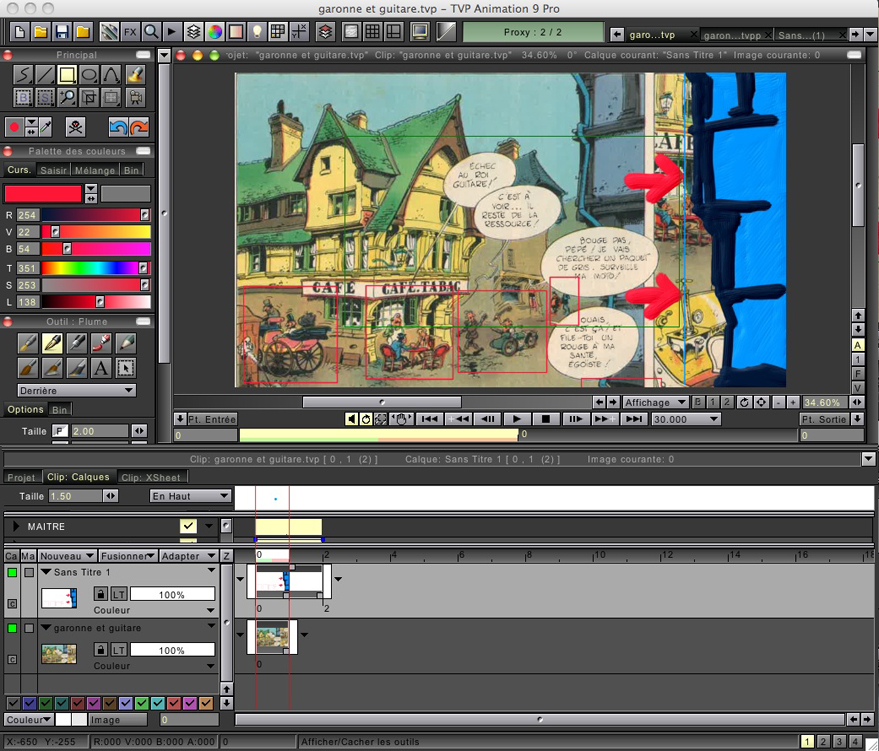The height and width of the screenshot is (751, 879).
Task: Toggle the MAITRE checkmark box
Action: tap(188, 526)
